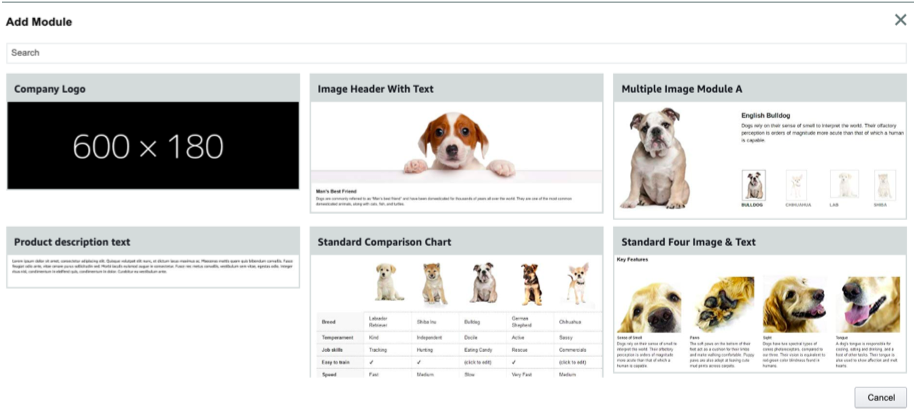Click the large English Bulldog image

point(655,158)
